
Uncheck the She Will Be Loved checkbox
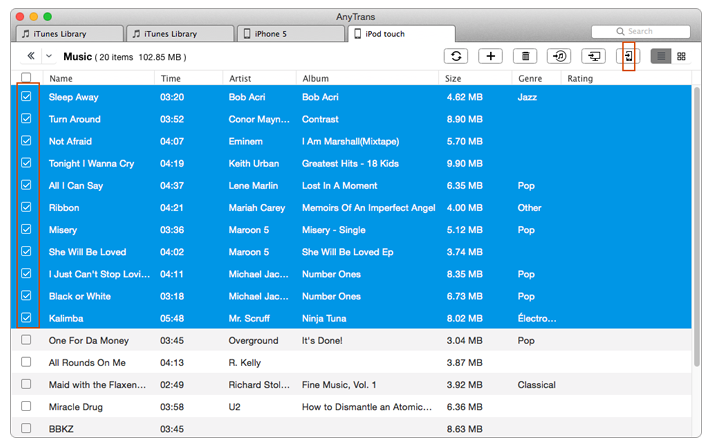pyautogui.click(x=26, y=251)
